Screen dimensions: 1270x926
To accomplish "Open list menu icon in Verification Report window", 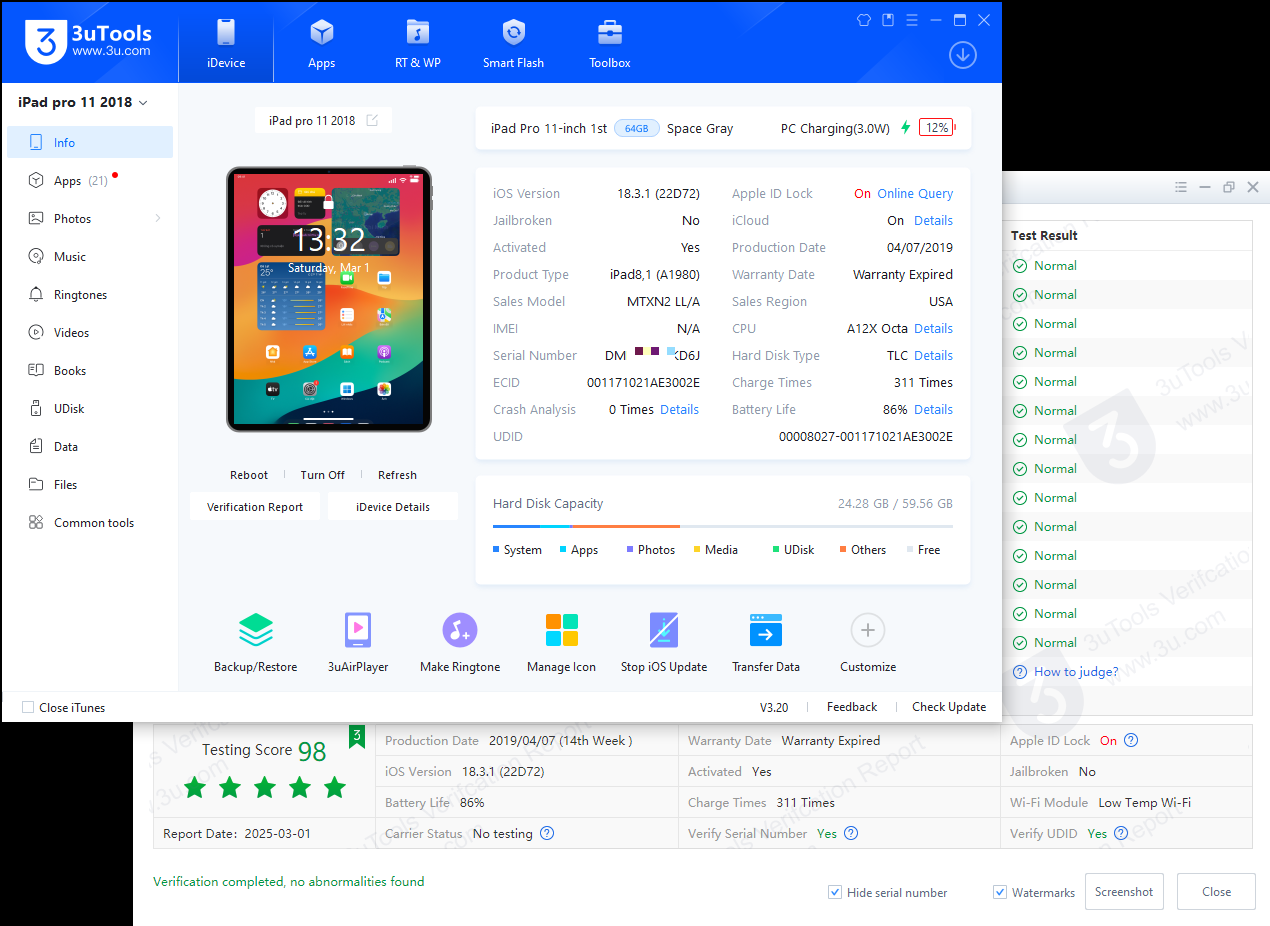I will (x=1181, y=187).
